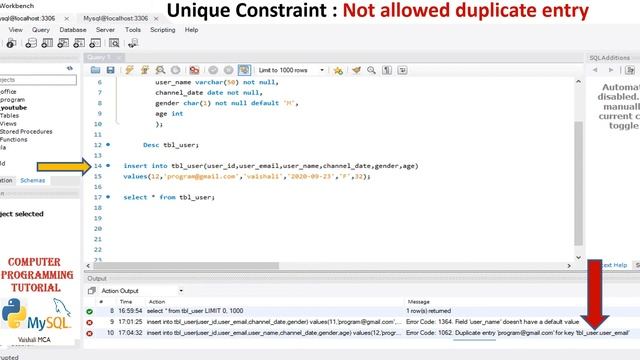
Task: Refresh schemas icon in navigator
Action: pyautogui.click(x=70, y=68)
